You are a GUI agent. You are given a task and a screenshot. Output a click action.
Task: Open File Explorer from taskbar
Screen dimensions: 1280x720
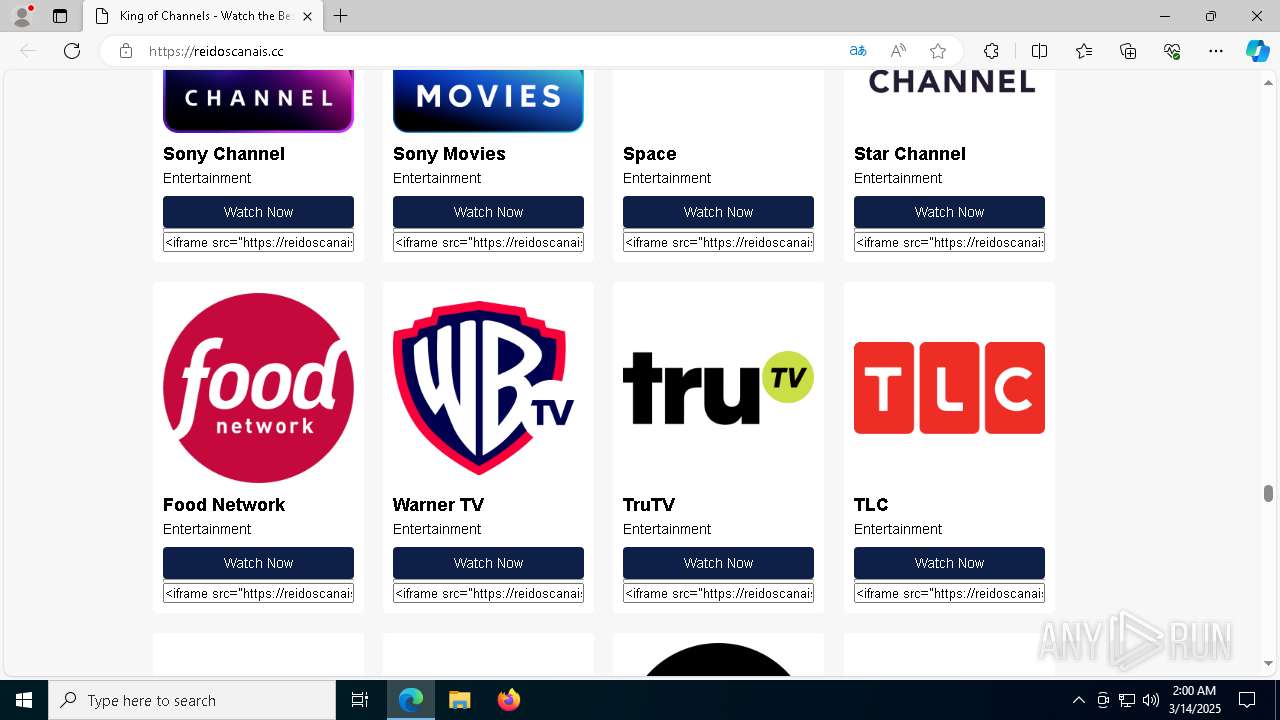459,700
